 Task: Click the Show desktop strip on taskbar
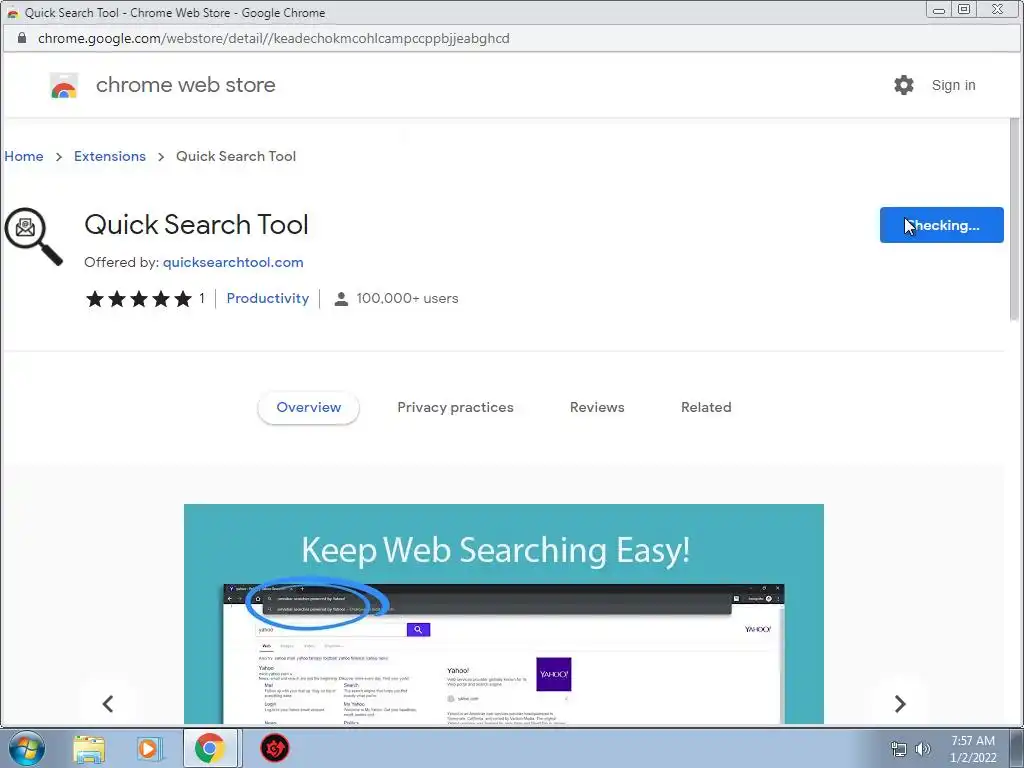click(x=1017, y=748)
